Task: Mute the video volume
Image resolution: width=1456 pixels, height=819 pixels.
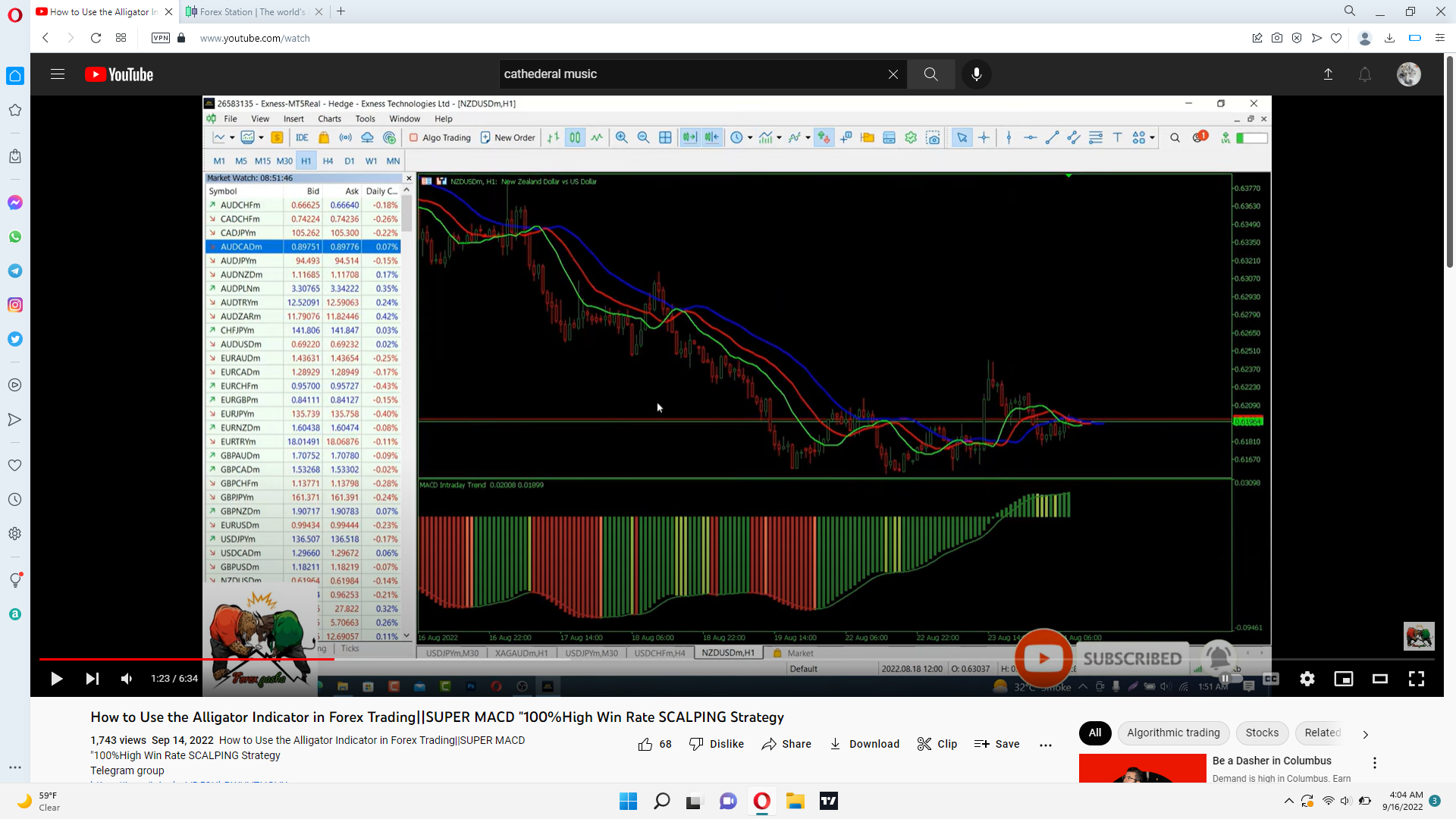Action: (x=127, y=679)
